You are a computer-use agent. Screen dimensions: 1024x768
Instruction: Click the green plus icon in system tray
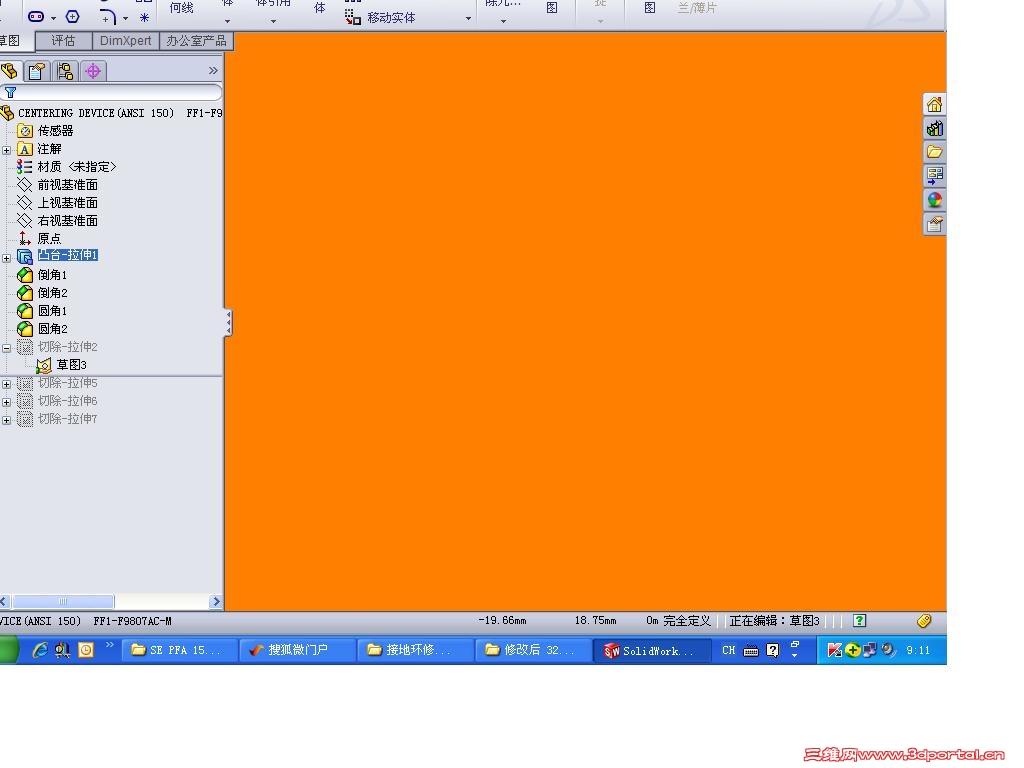point(852,650)
